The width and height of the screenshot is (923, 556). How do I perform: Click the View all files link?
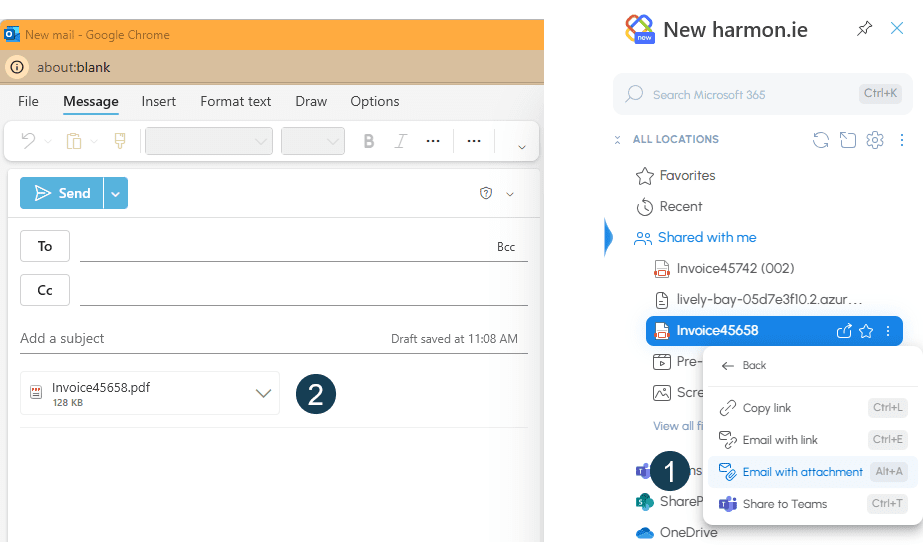click(x=678, y=426)
